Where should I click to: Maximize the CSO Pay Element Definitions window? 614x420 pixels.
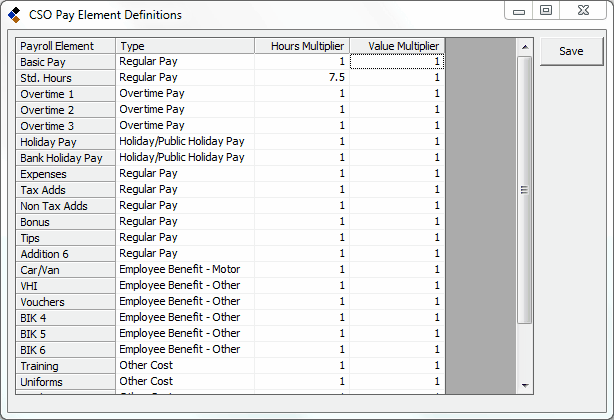click(x=545, y=11)
